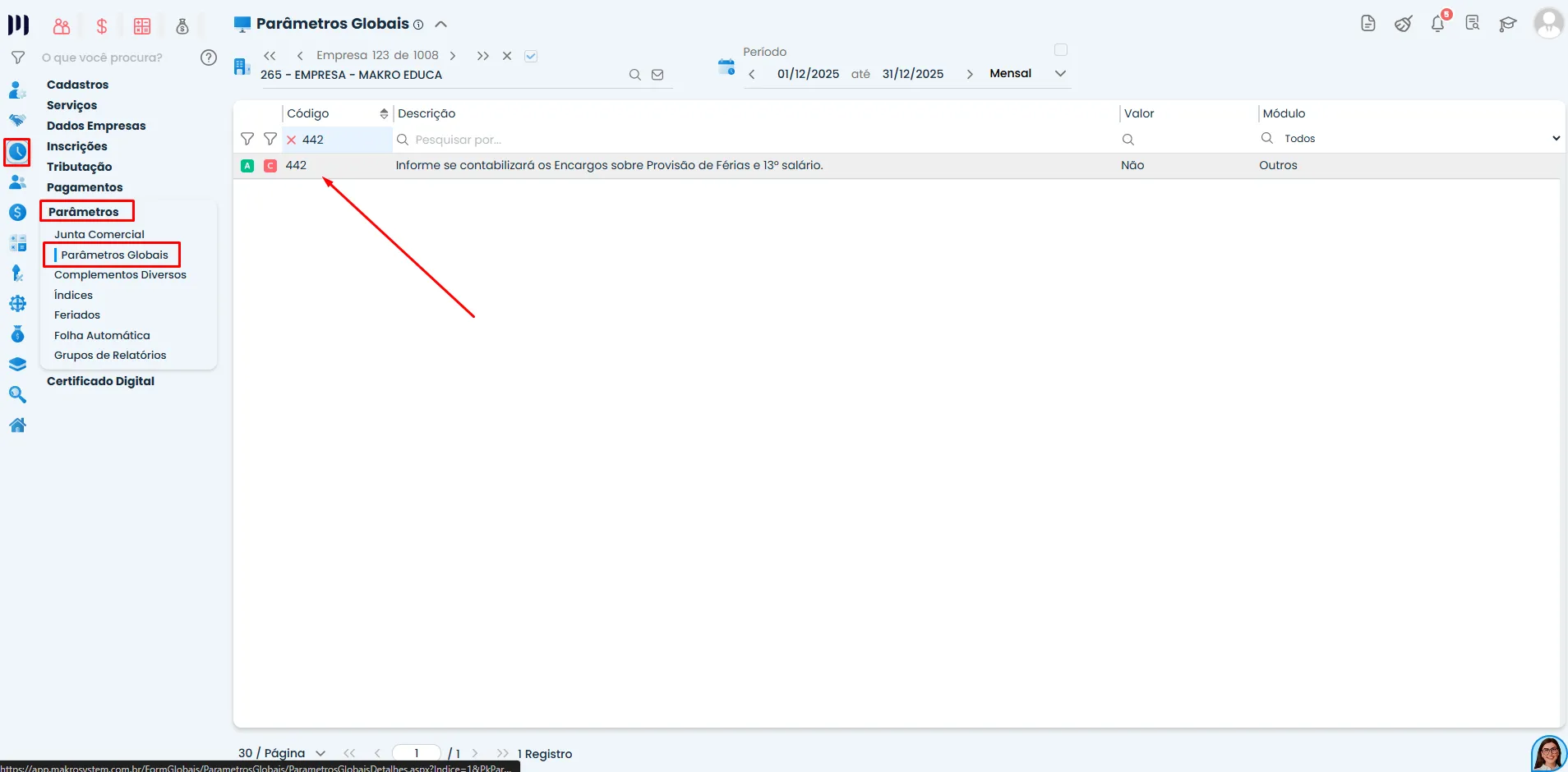Click the red C badge on row 442
The image size is (1568, 772).
pos(270,166)
